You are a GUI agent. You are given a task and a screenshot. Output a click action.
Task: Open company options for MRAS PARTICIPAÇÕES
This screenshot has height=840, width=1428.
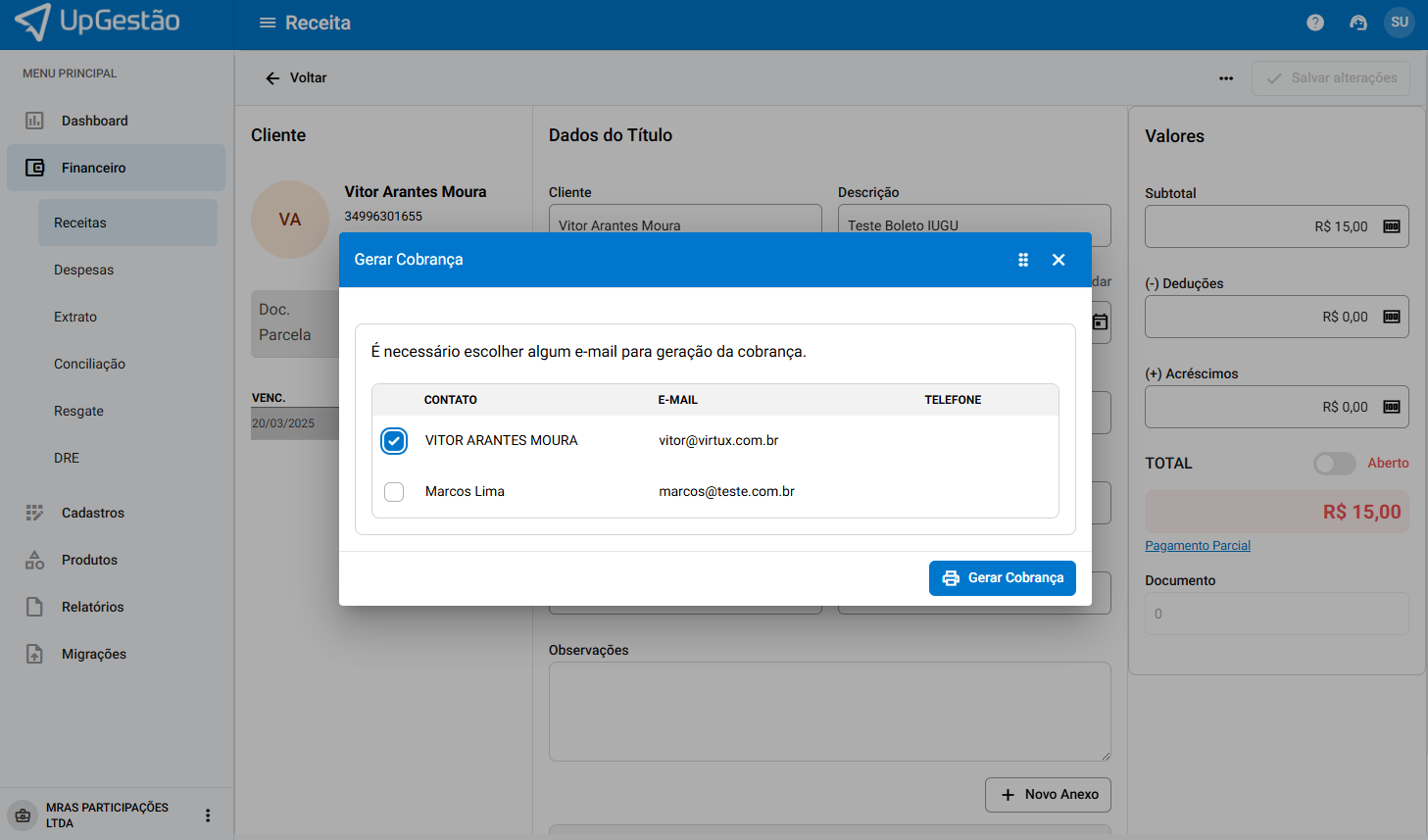click(208, 815)
